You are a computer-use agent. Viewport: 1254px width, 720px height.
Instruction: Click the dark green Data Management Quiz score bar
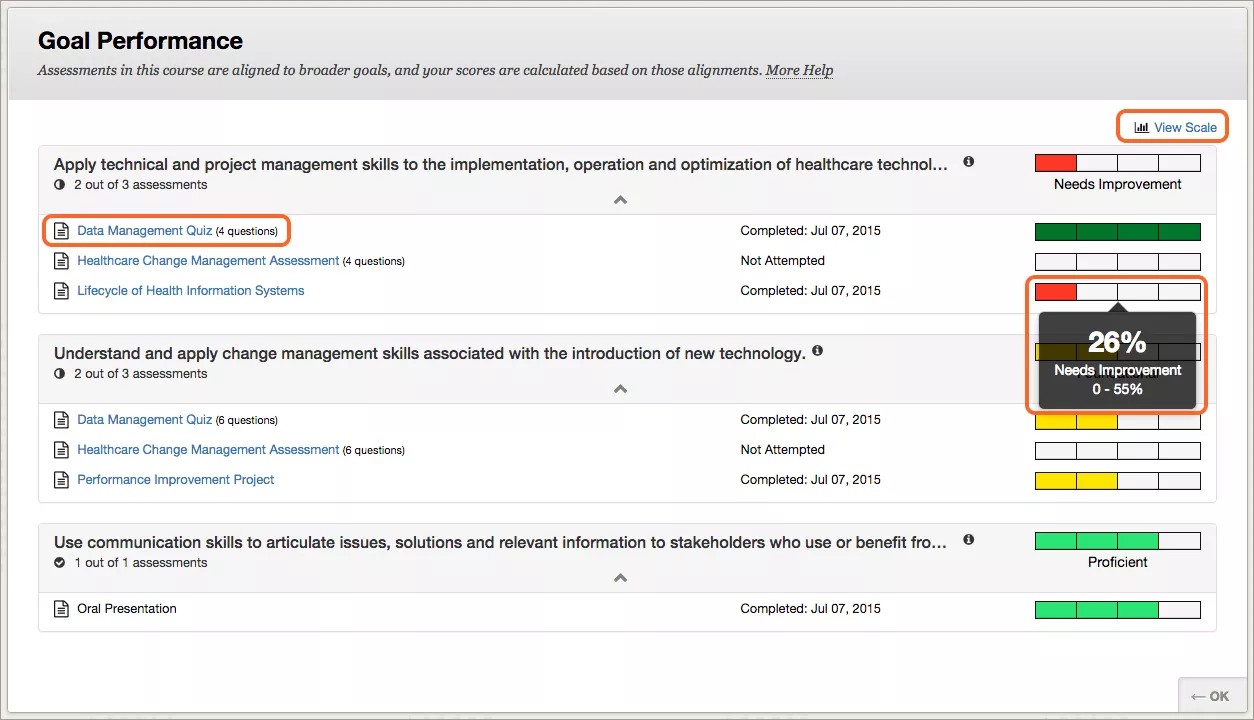coord(1117,232)
